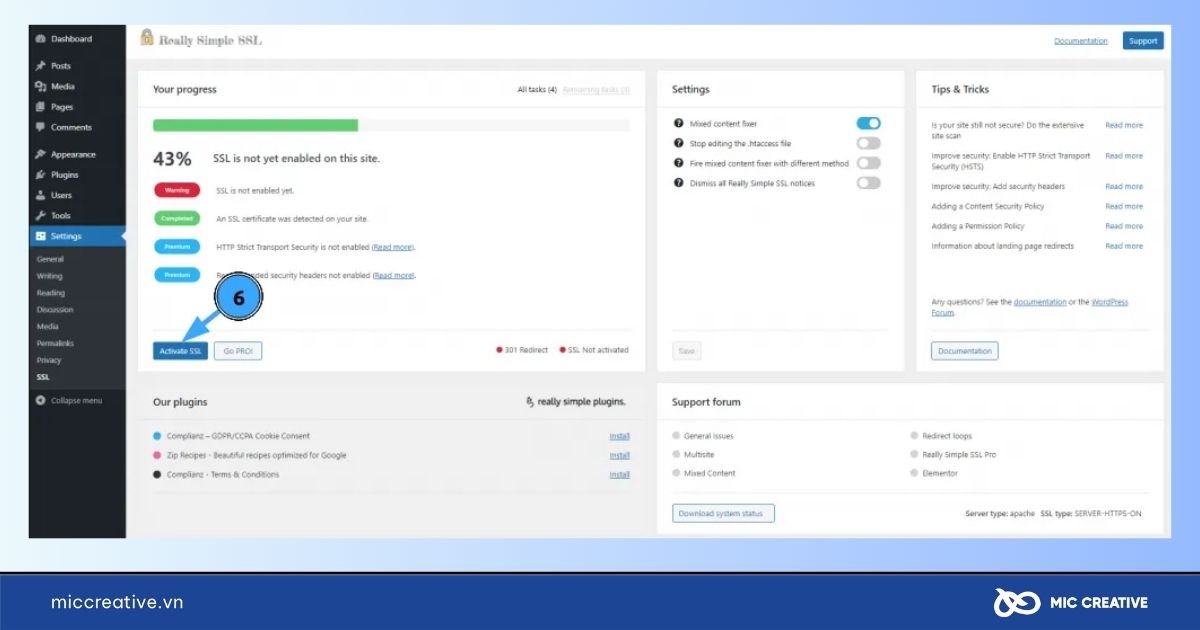Open Permalinks settings submenu item
Screen dimensions: 1200x630
tap(55, 344)
